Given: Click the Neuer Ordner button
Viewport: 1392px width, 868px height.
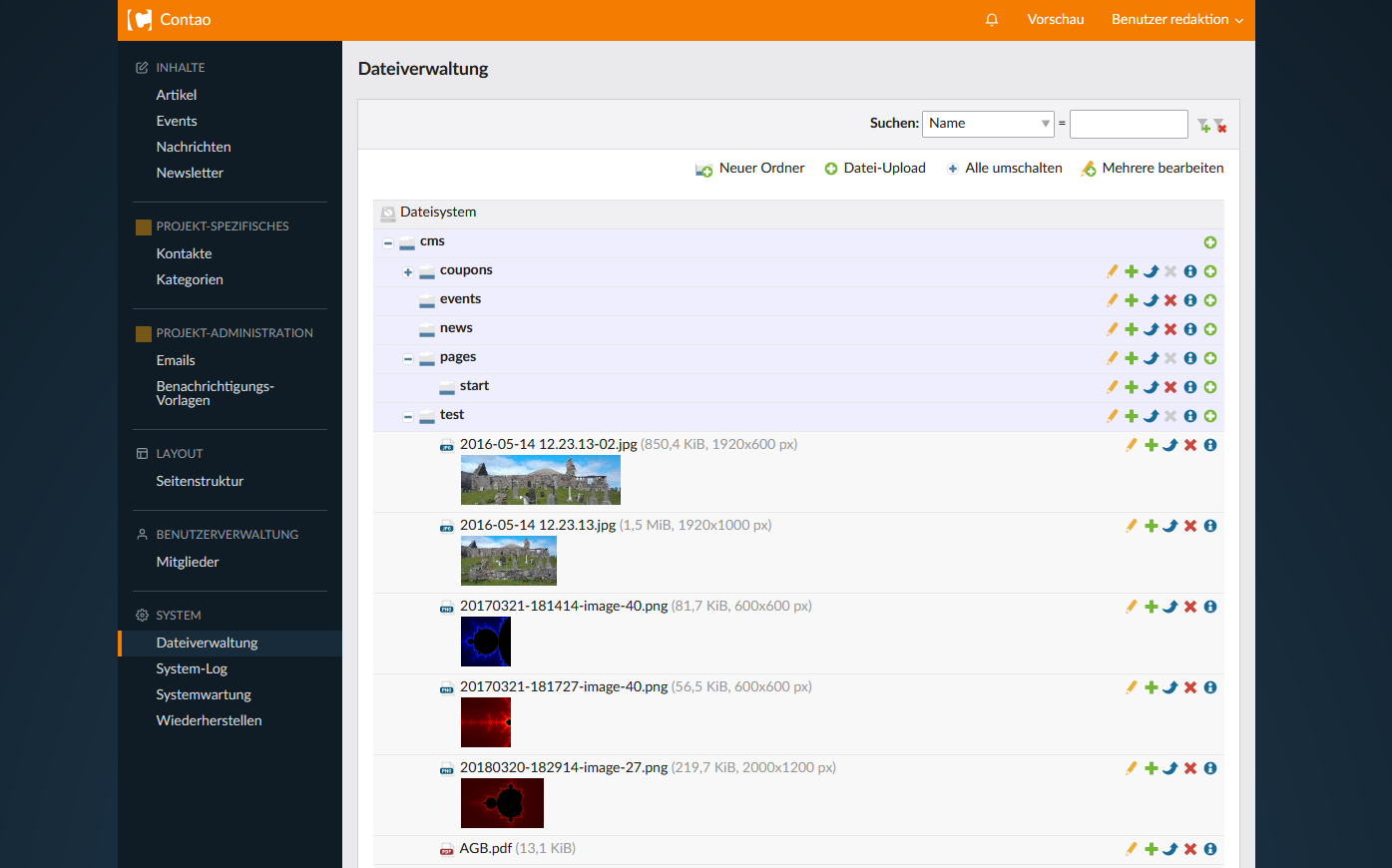Looking at the screenshot, I should [750, 169].
